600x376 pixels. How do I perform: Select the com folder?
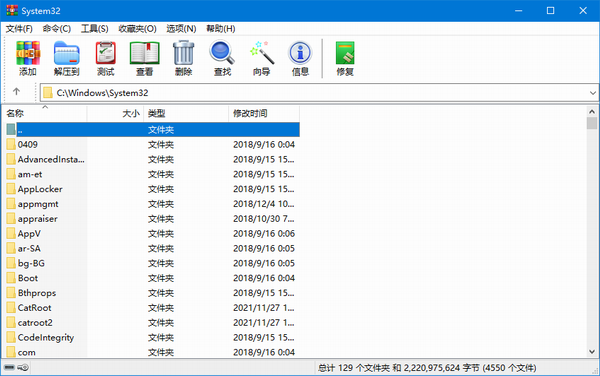[26, 352]
